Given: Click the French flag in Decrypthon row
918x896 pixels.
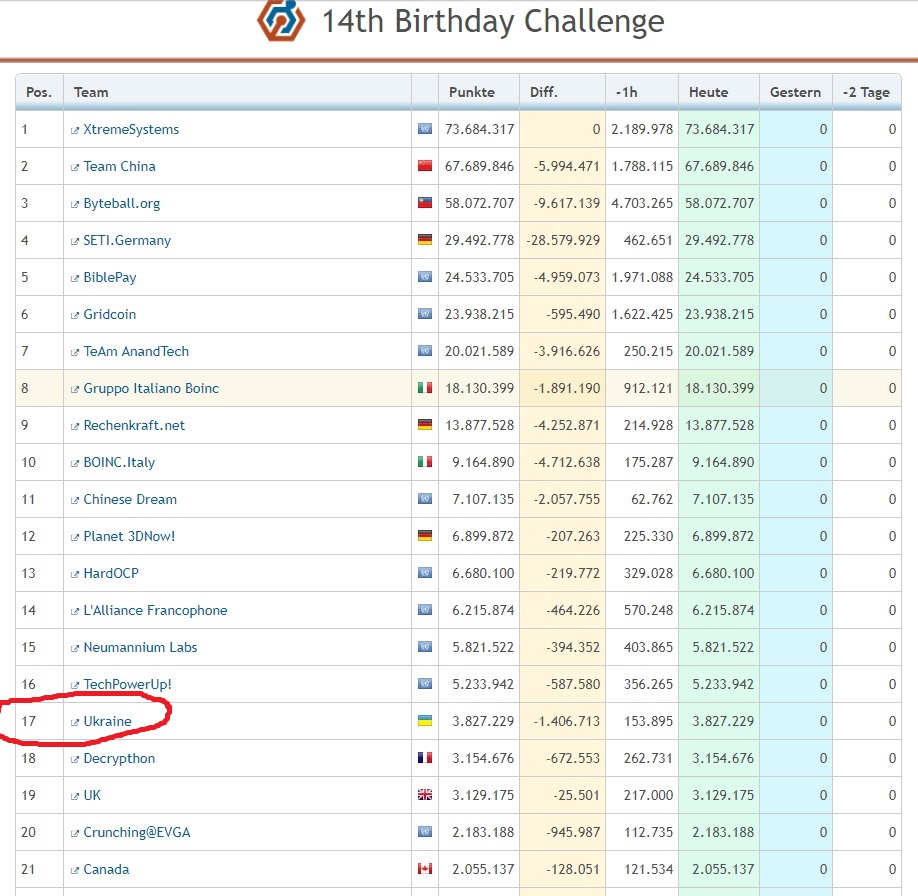Looking at the screenshot, I should (x=425, y=758).
